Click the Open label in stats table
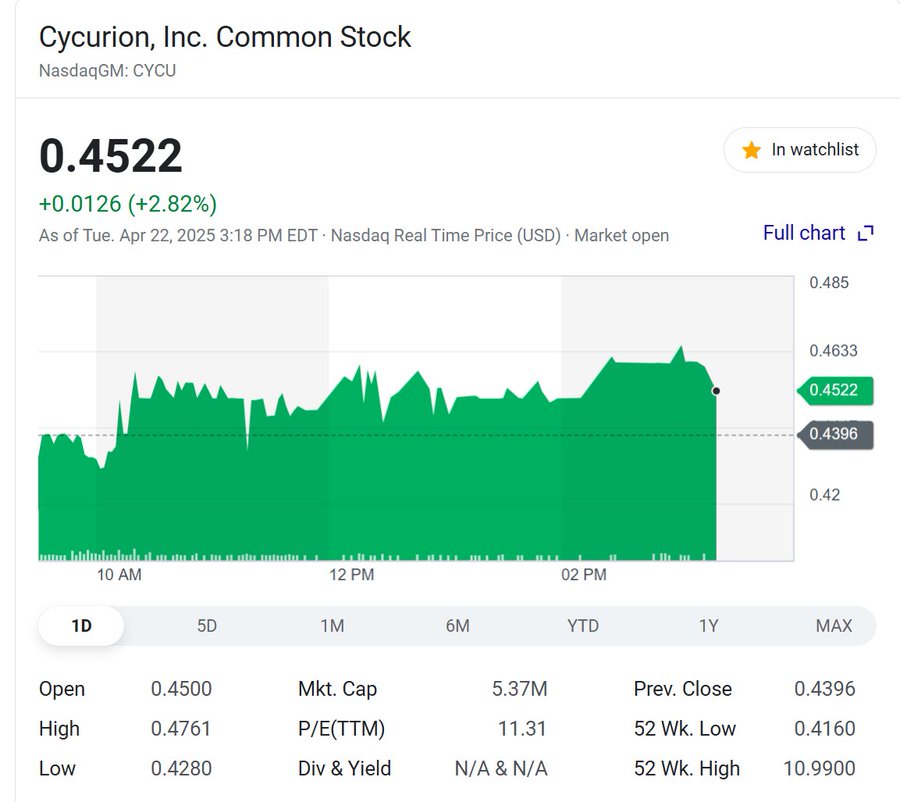The height and width of the screenshot is (802, 900). (x=62, y=689)
